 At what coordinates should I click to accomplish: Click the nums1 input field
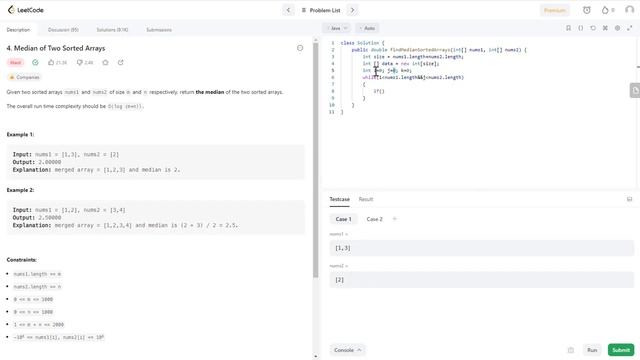(x=482, y=248)
